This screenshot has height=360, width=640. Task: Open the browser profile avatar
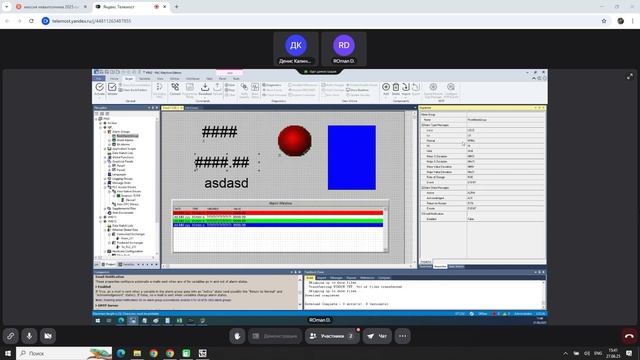tap(620, 21)
